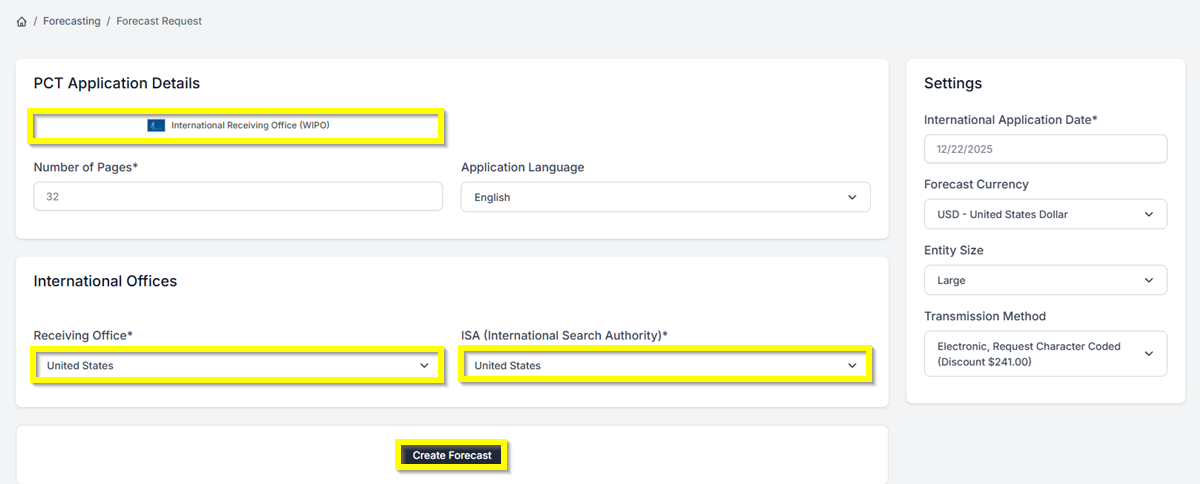Click the Entity Size chevron arrow
1200x484 pixels.
tap(1149, 281)
